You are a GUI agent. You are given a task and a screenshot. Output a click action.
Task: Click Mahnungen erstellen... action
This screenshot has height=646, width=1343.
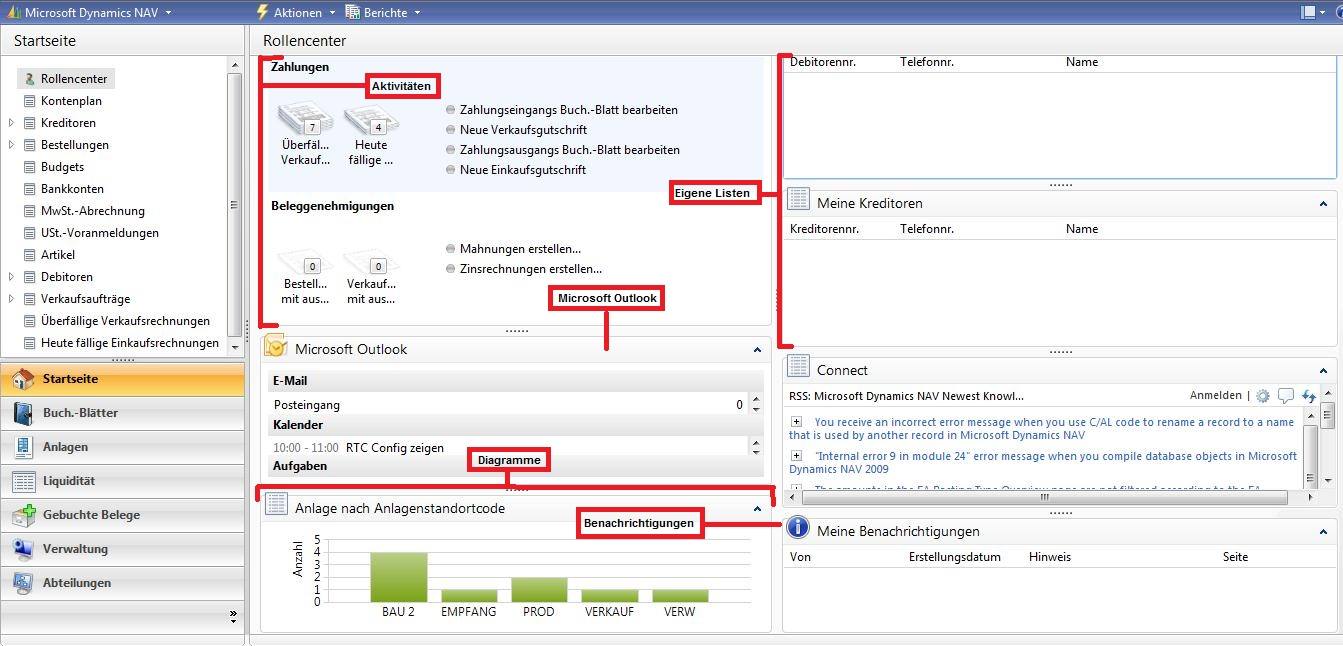point(520,249)
